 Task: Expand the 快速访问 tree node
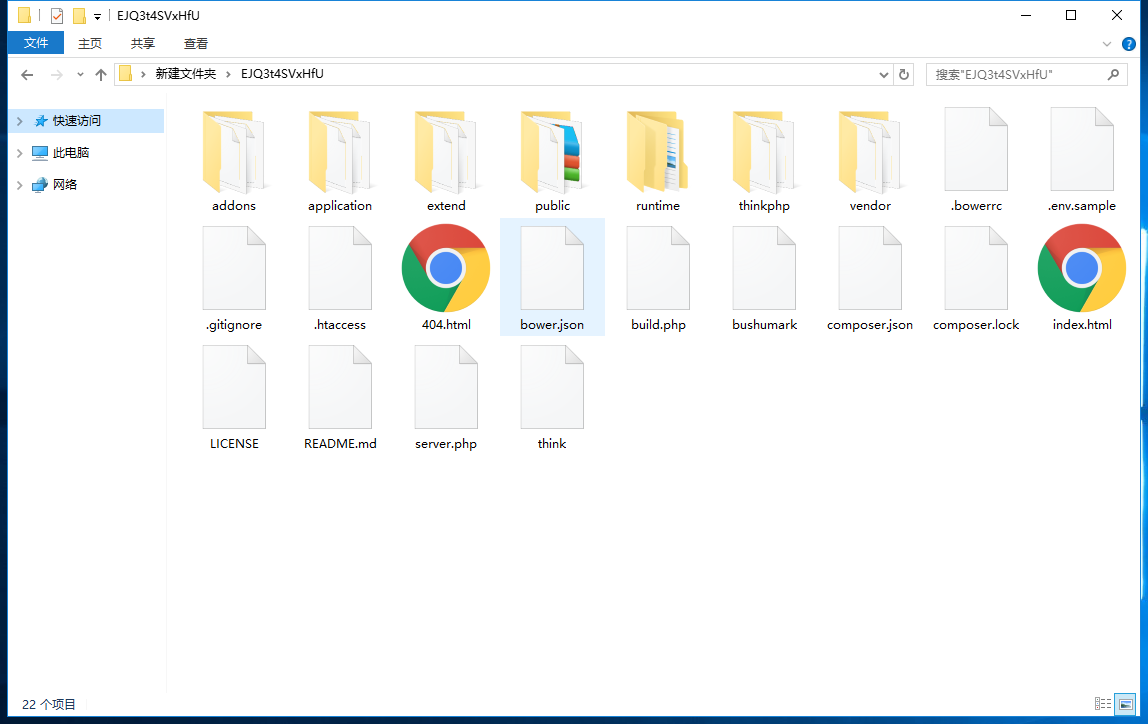(19, 121)
